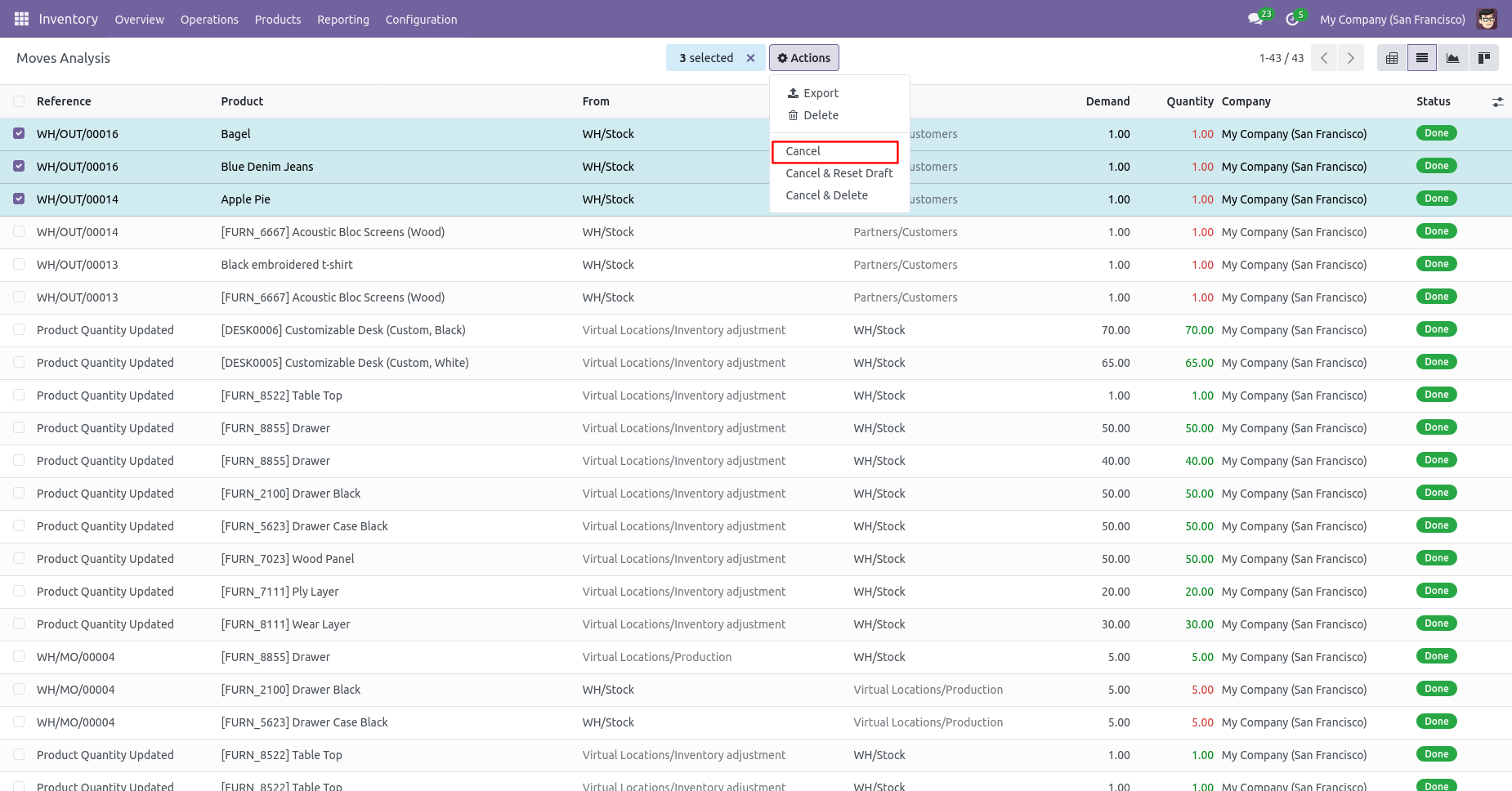
Task: Switch to graph view icon
Action: (x=1452, y=58)
